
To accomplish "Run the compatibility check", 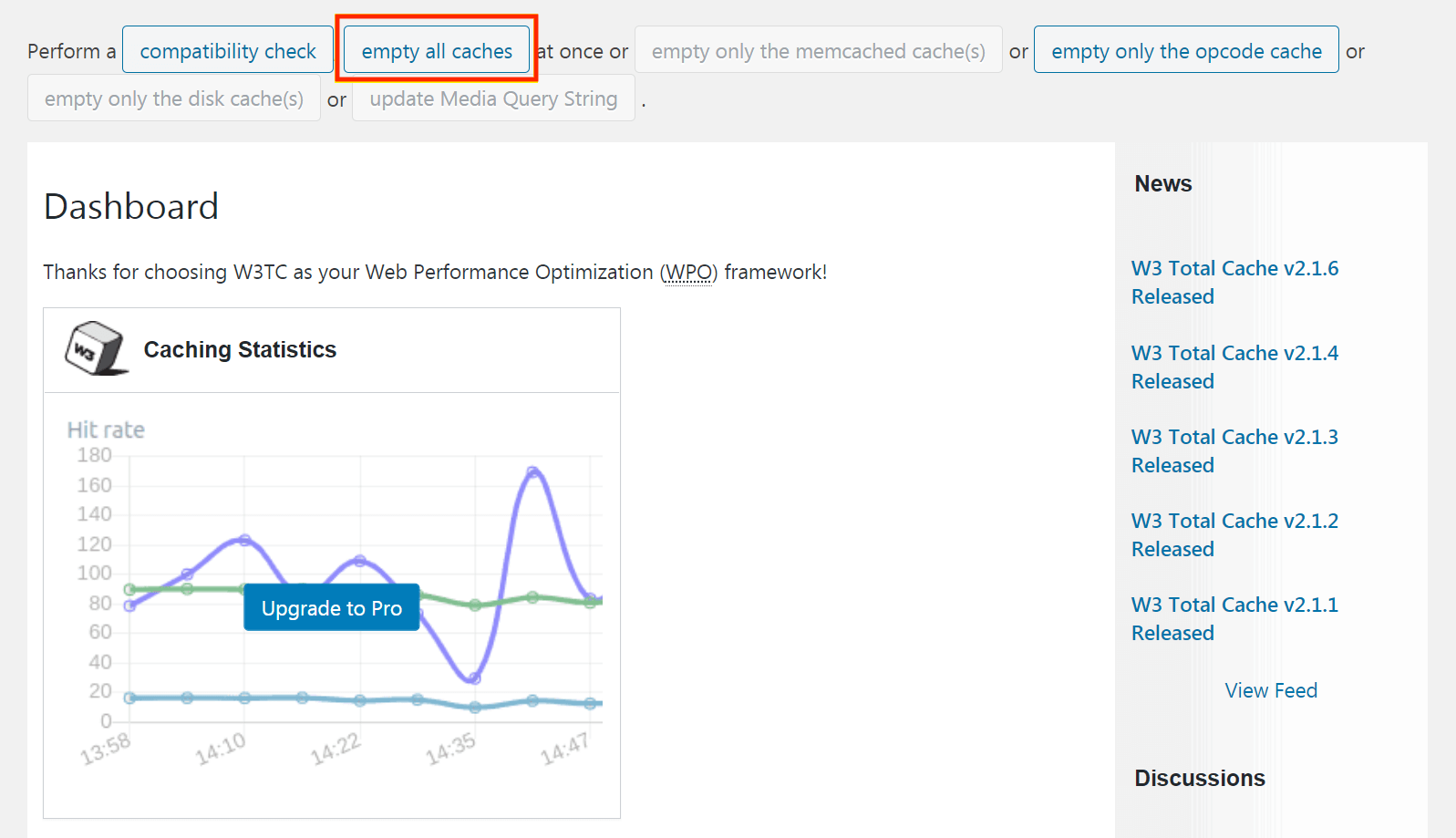I will tap(228, 51).
